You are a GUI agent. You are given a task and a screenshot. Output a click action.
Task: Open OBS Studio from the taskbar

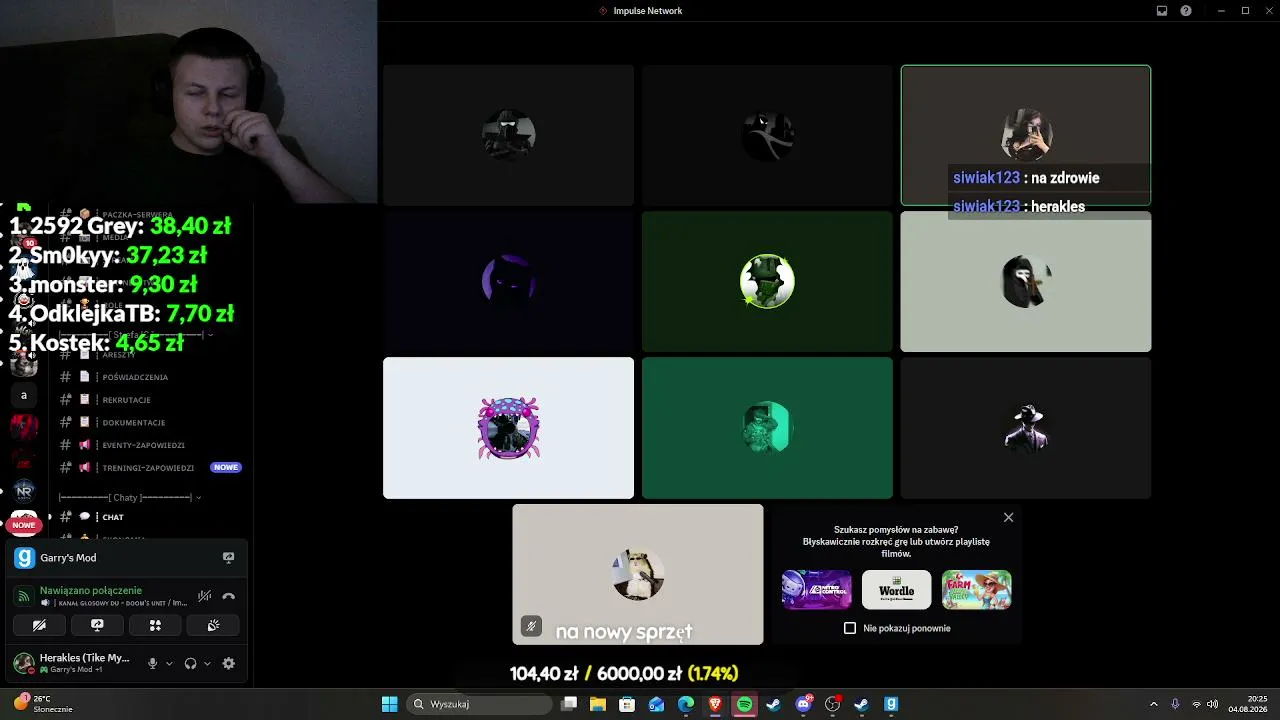832,704
